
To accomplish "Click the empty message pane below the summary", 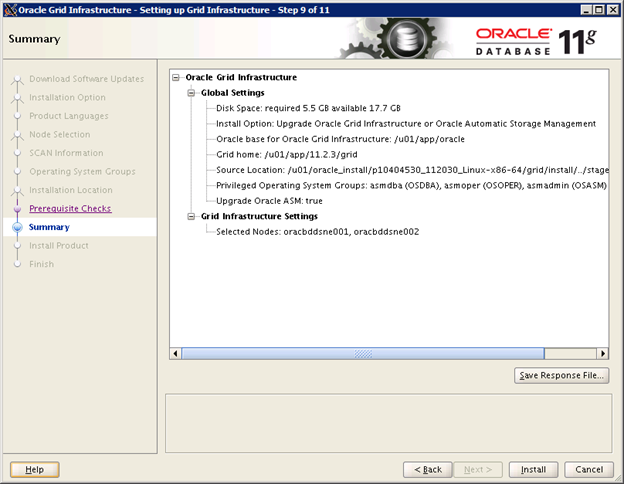I will pos(388,423).
